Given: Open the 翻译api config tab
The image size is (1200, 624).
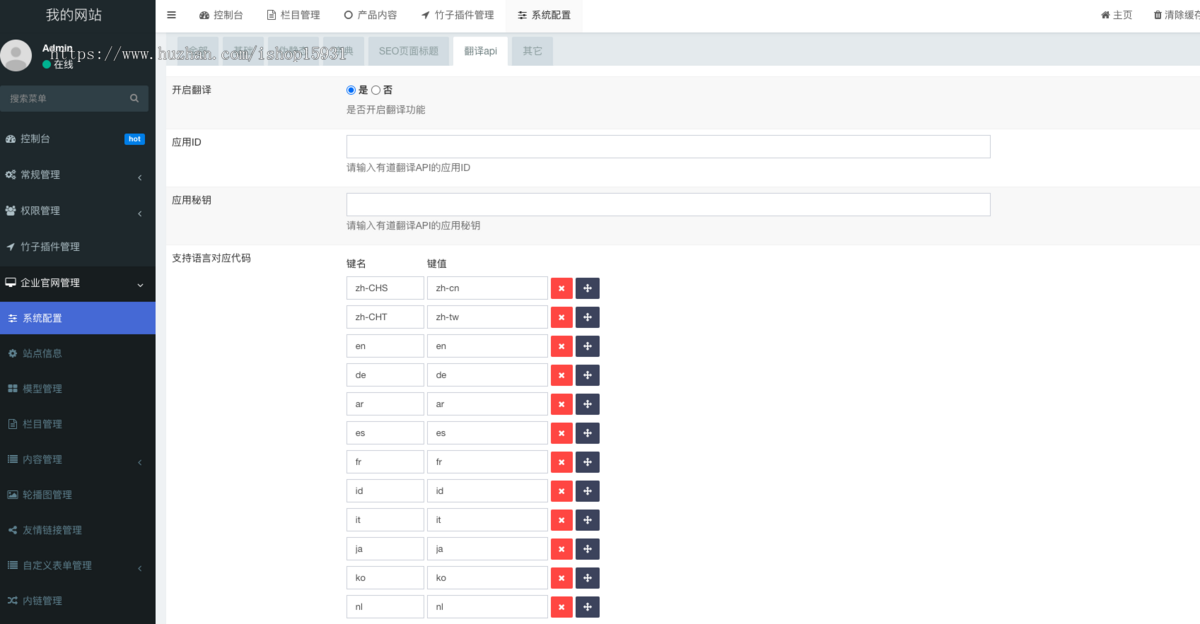Looking at the screenshot, I should point(480,51).
